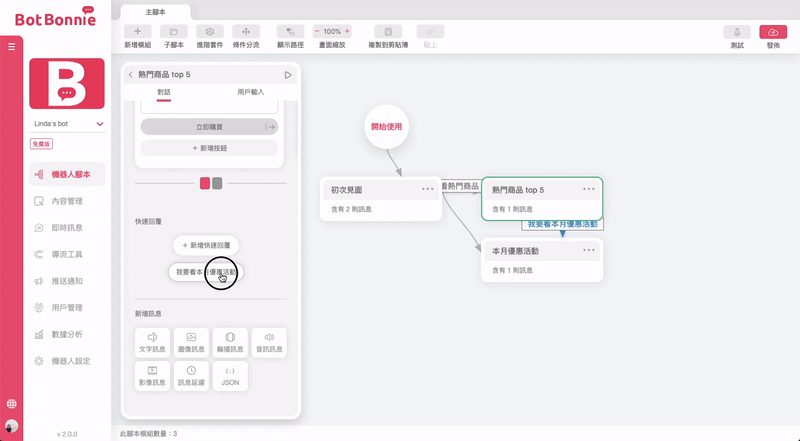Click the globe language icon
The width and height of the screenshot is (800, 441).
[x=11, y=404]
